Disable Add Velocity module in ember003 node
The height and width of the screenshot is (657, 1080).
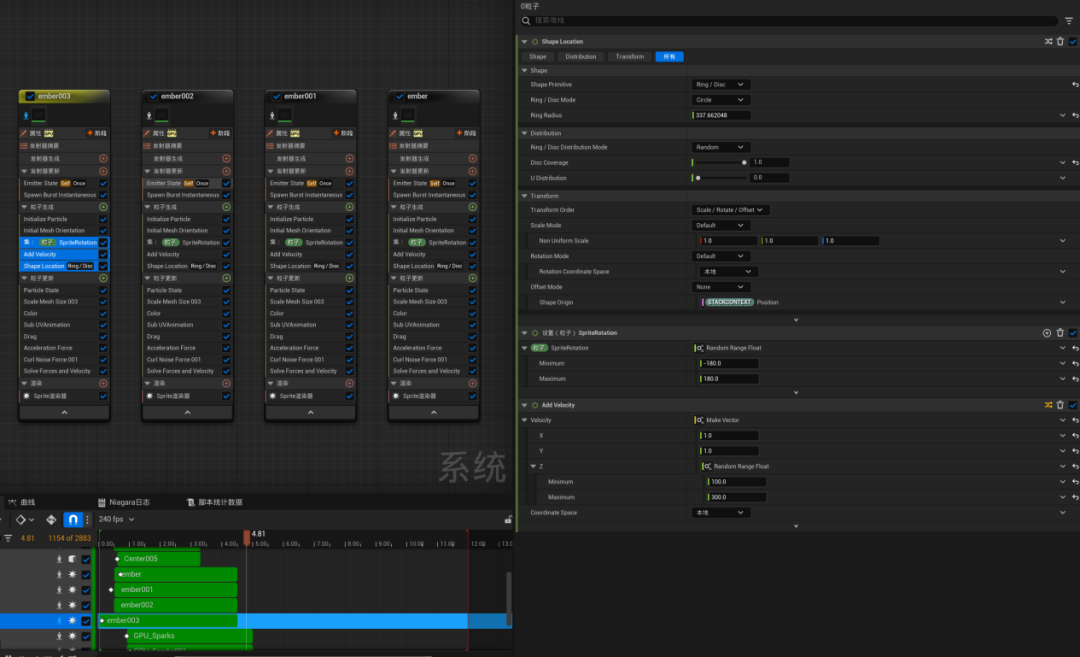103,254
